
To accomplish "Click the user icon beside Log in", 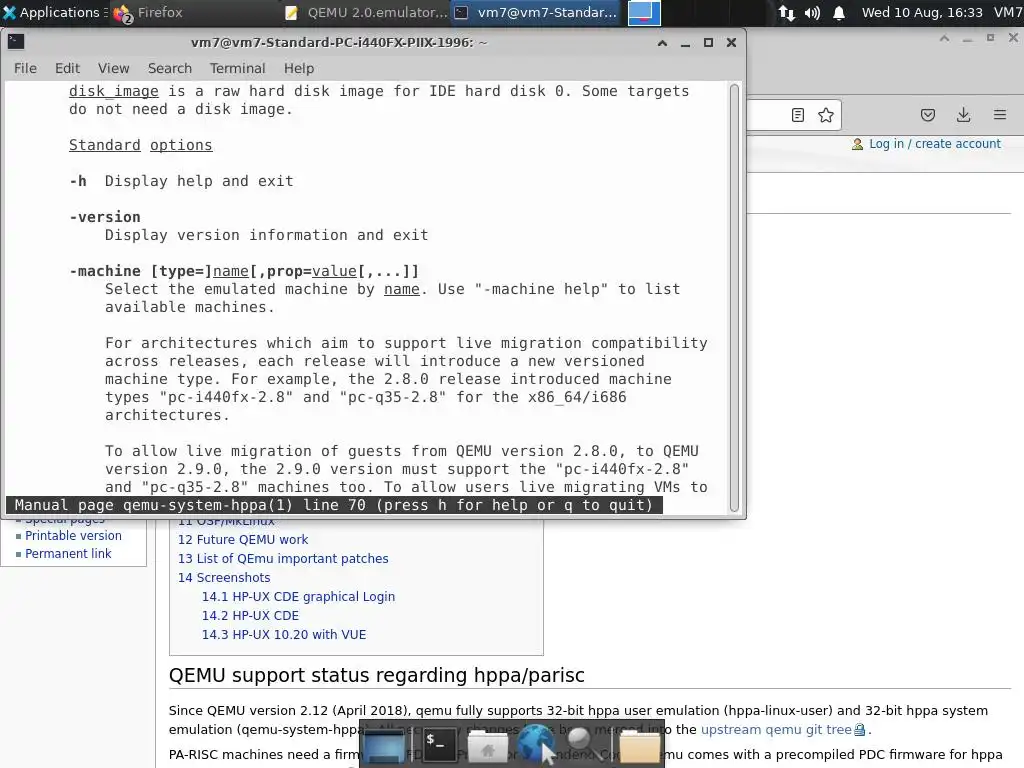I will click(x=857, y=144).
